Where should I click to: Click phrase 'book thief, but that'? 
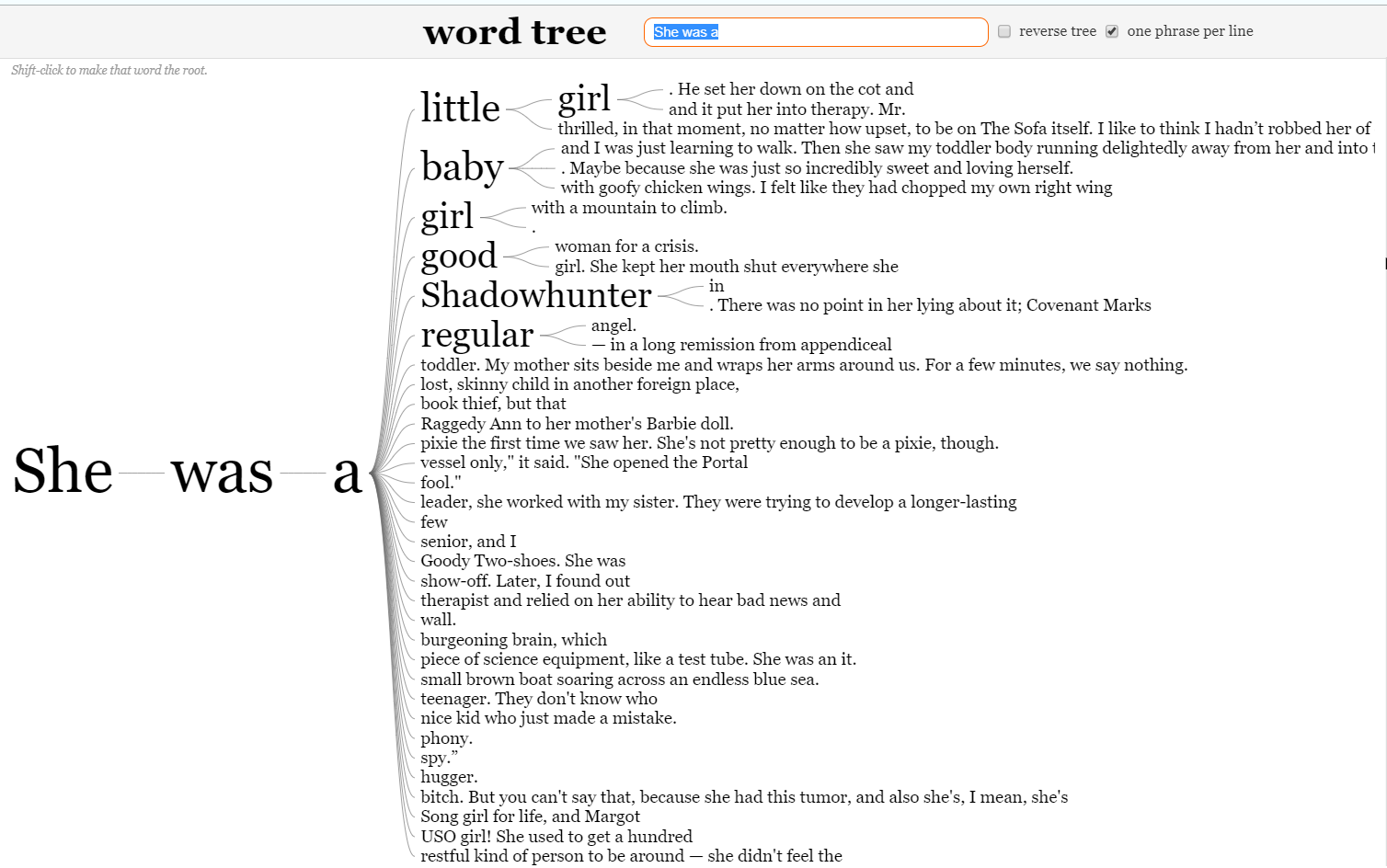pyautogui.click(x=493, y=404)
